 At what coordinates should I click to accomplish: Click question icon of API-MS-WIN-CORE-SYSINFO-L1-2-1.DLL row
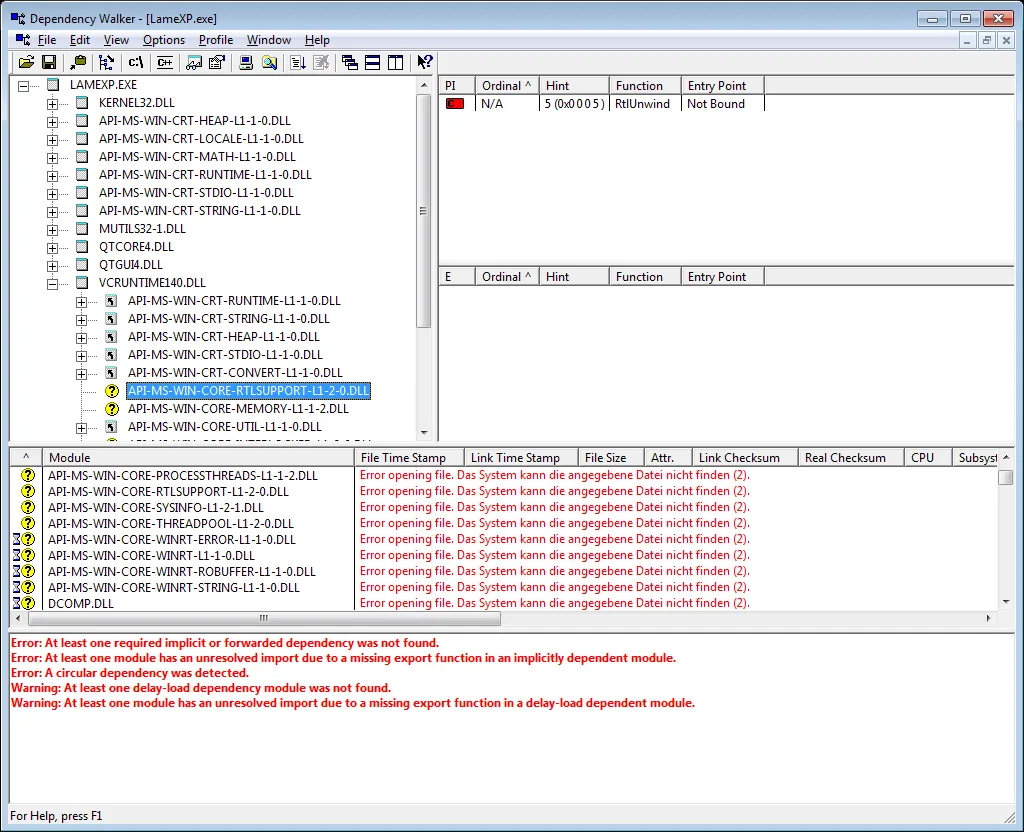[x=28, y=507]
